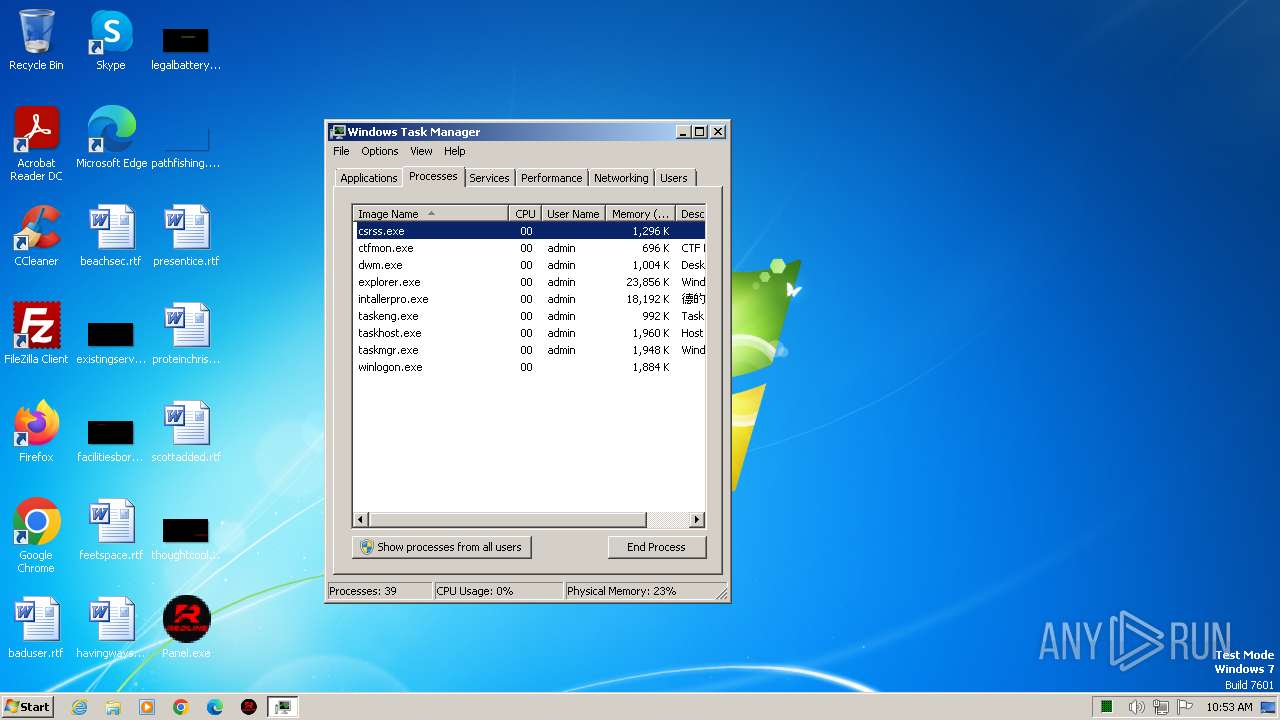This screenshot has width=1280, height=720.
Task: Open Windows Explorer folder in taskbar
Action: coord(113,707)
